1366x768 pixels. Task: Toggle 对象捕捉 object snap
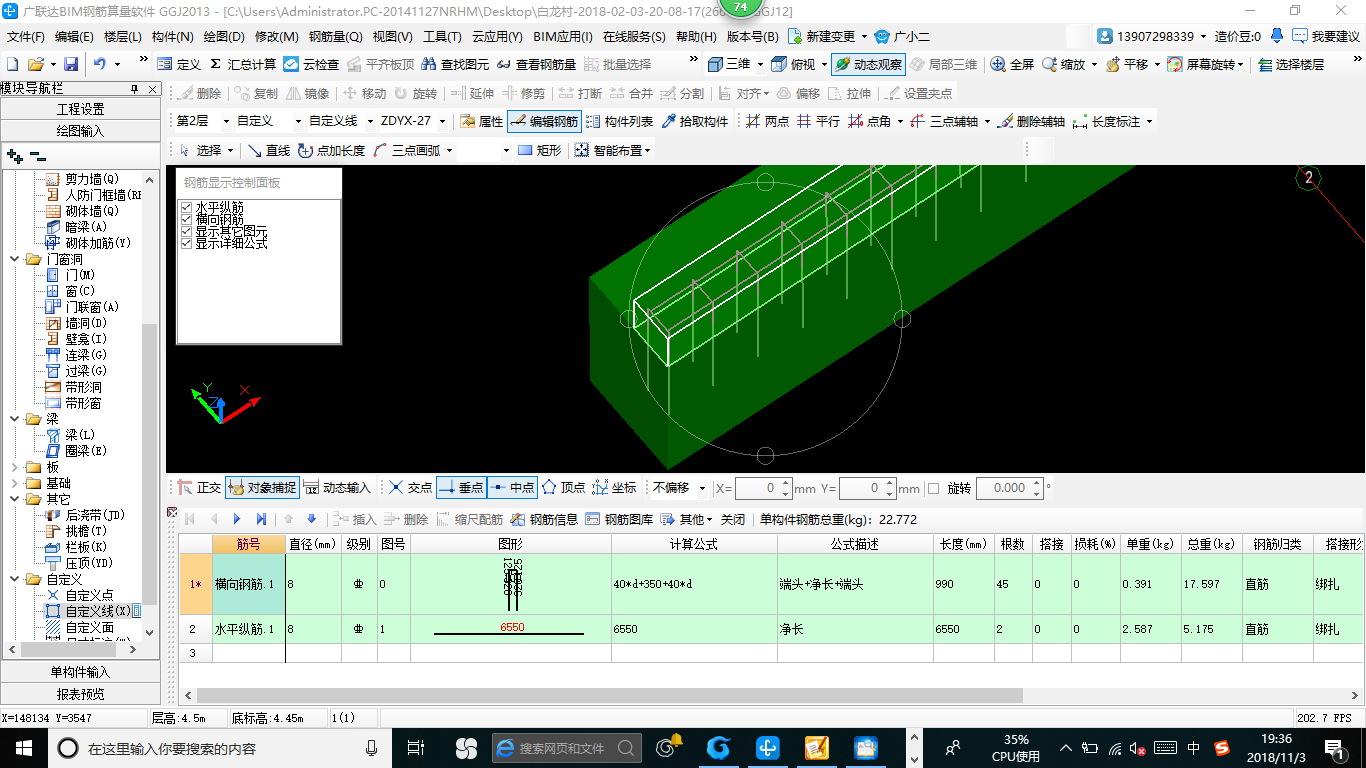point(262,488)
